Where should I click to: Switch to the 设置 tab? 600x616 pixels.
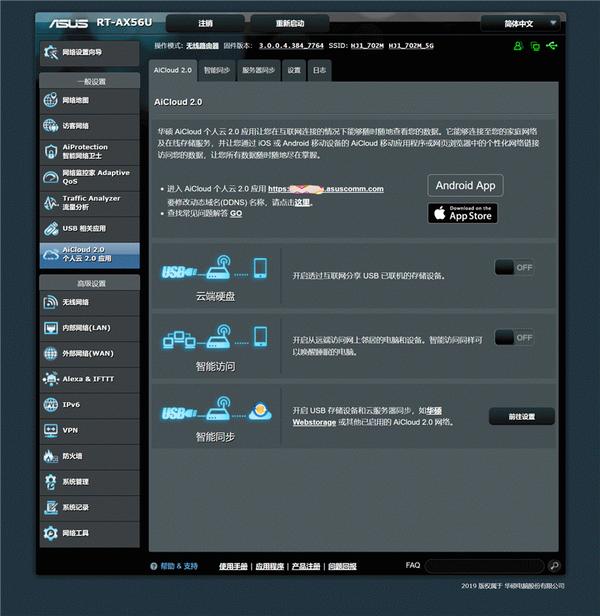pyautogui.click(x=294, y=70)
